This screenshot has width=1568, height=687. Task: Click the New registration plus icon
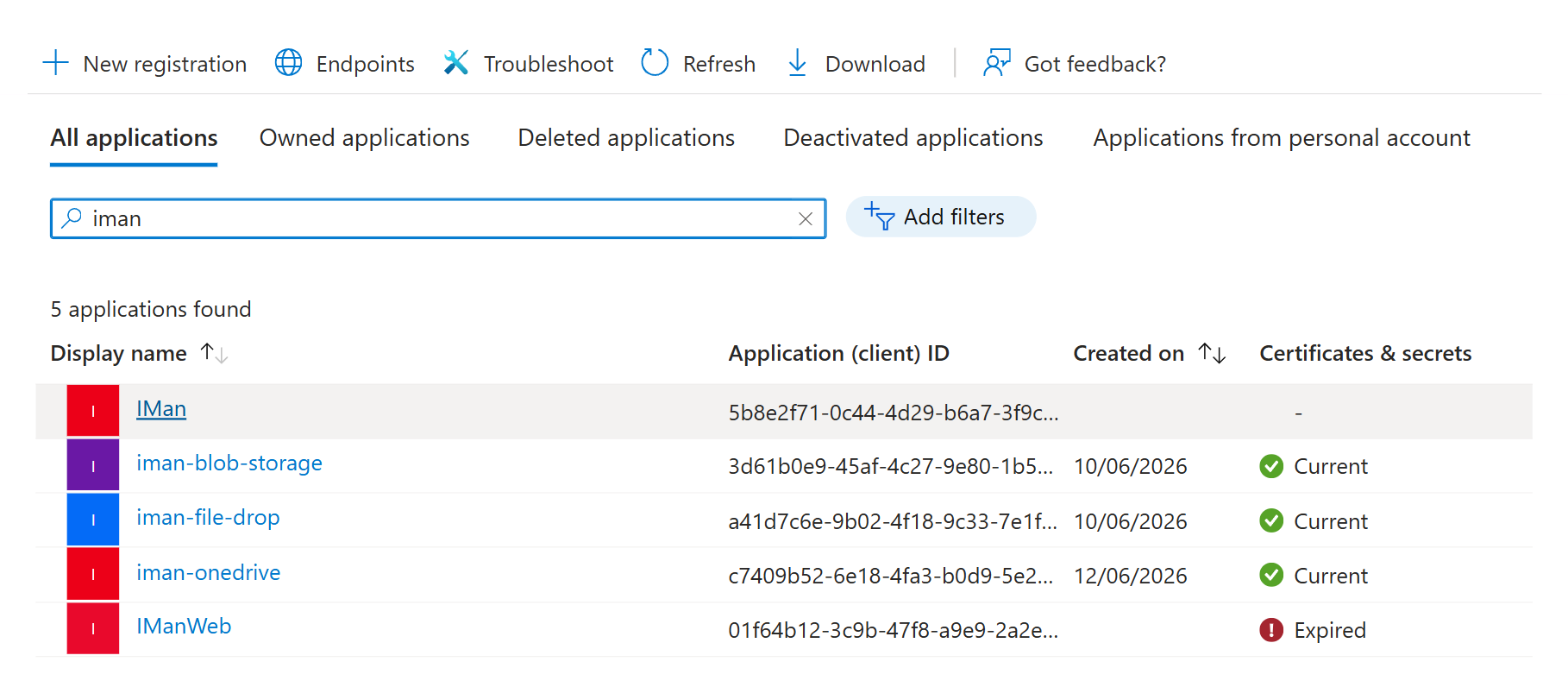(x=55, y=63)
